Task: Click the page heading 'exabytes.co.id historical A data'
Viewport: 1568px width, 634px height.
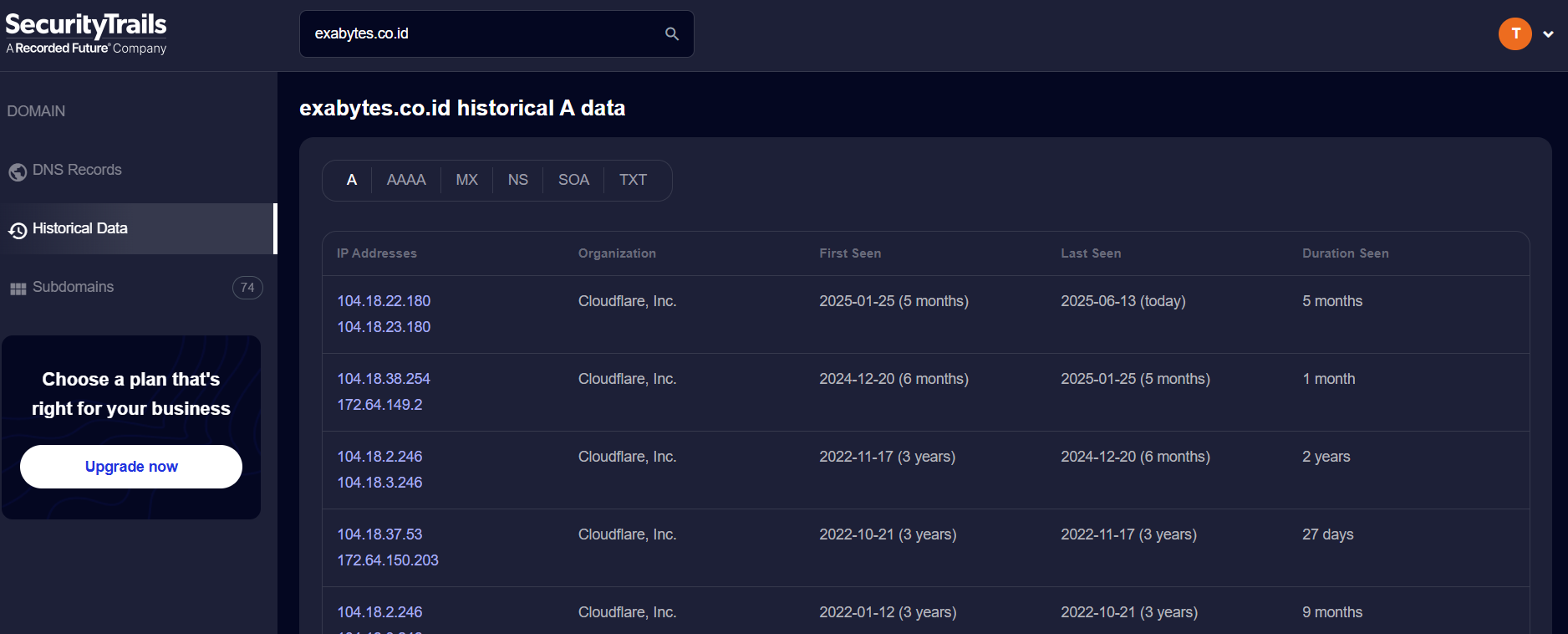Action: pos(462,108)
